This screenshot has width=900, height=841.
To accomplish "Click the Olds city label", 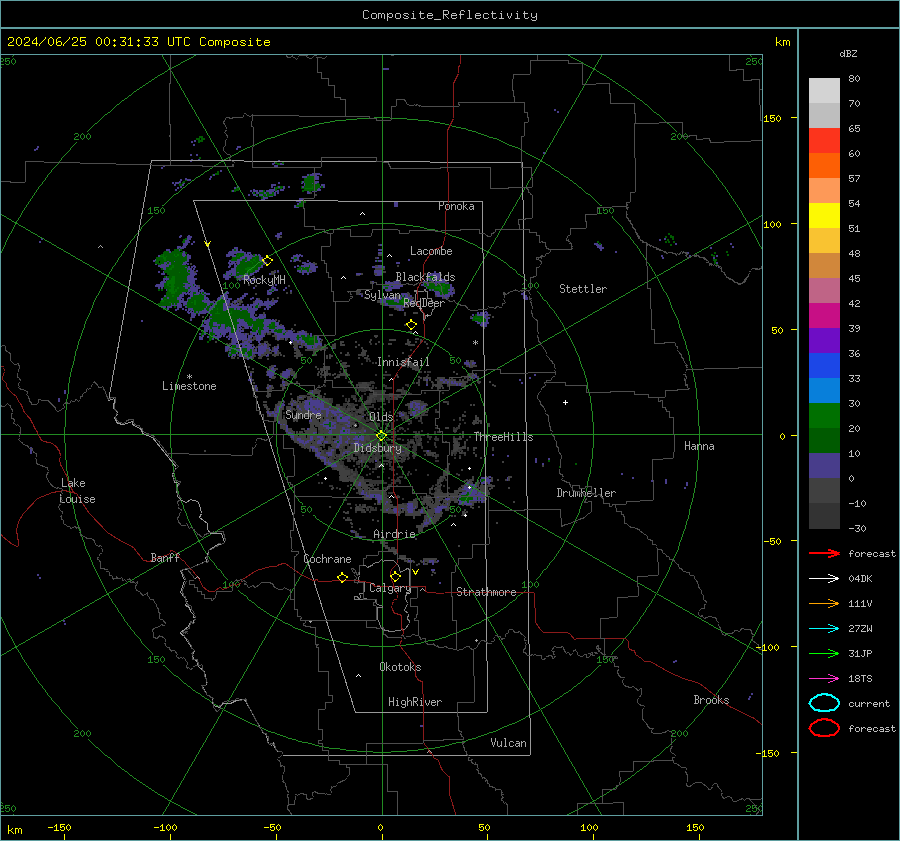I will coord(381,417).
